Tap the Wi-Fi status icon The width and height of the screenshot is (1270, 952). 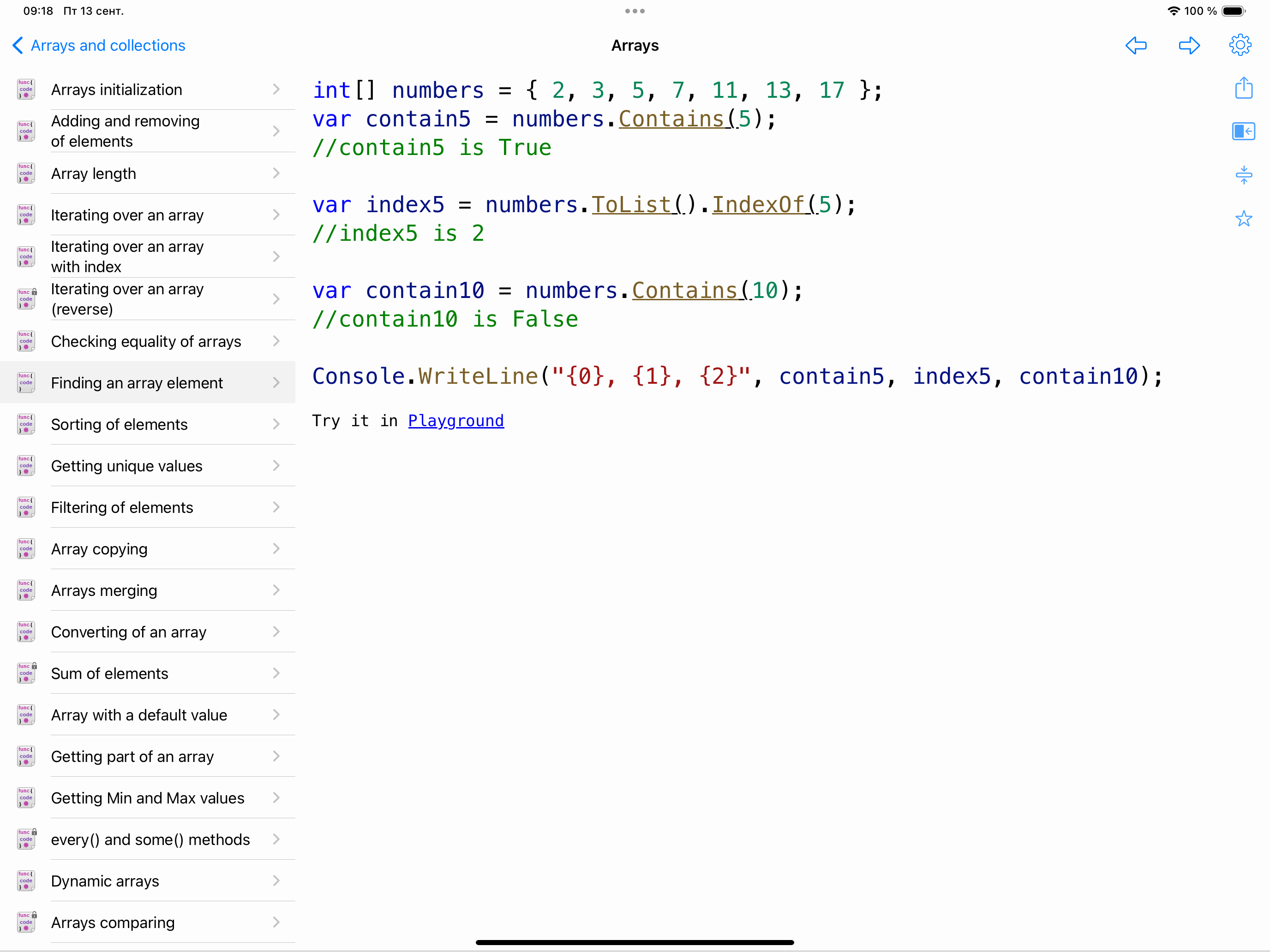1174,11
